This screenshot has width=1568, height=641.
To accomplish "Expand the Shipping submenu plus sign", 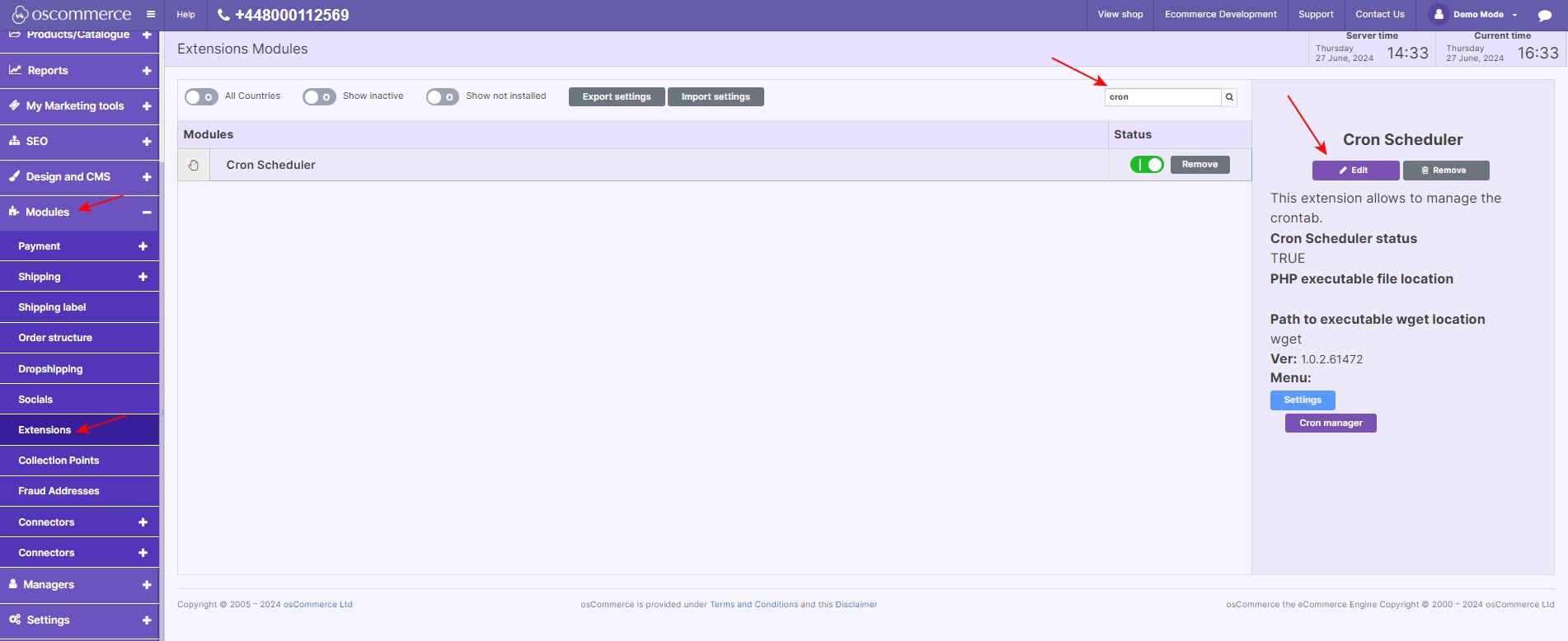I will (x=143, y=277).
